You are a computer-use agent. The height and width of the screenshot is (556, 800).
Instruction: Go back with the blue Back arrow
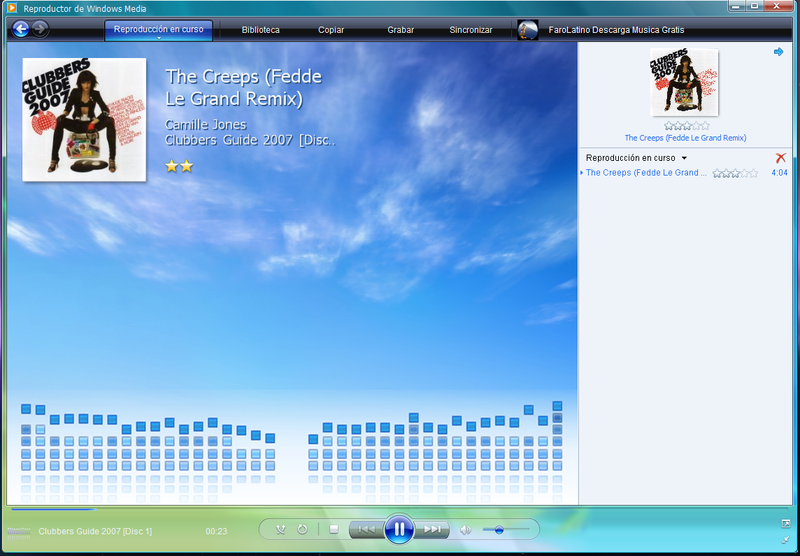click(20, 29)
